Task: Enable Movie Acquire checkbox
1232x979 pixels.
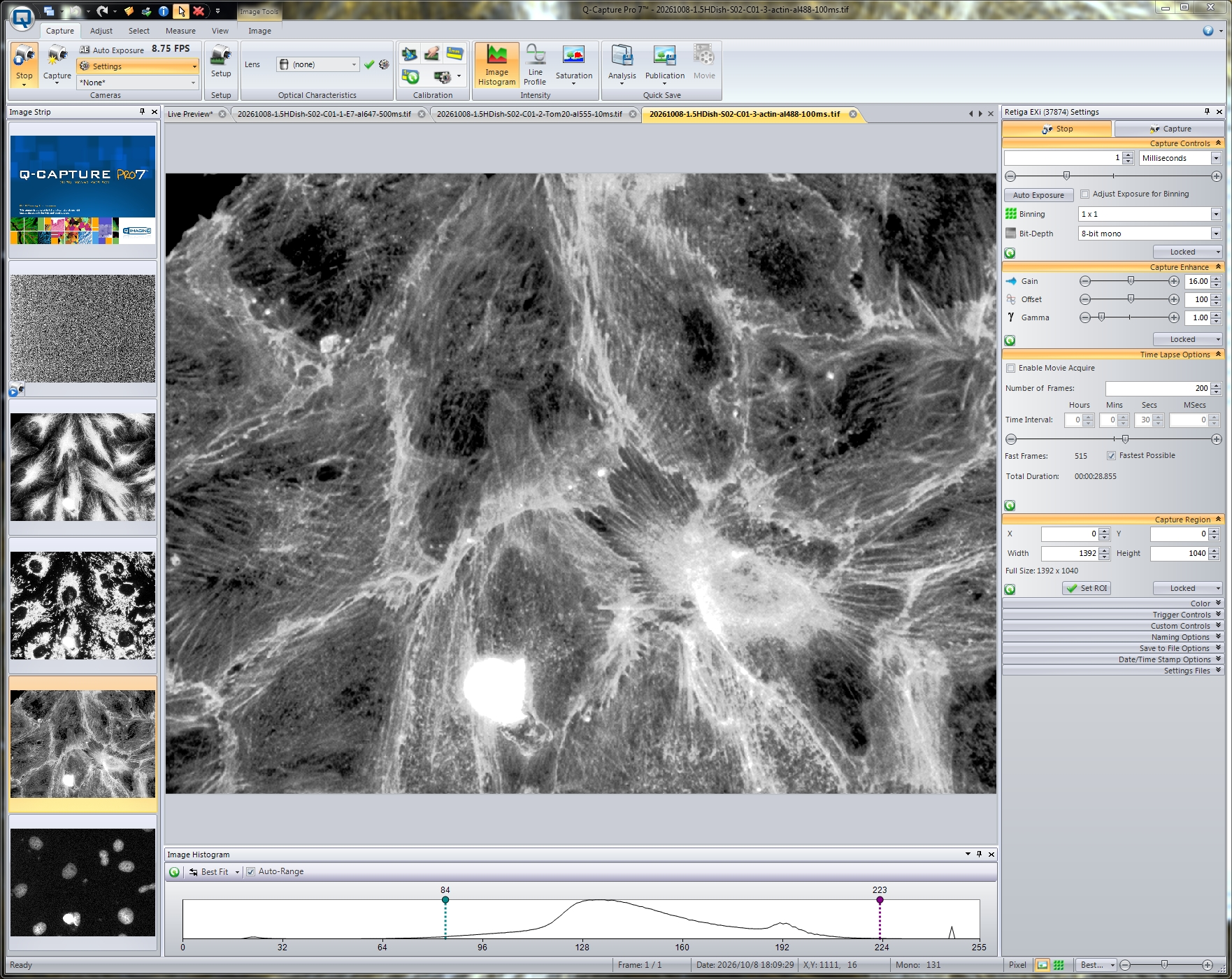Action: [1010, 369]
